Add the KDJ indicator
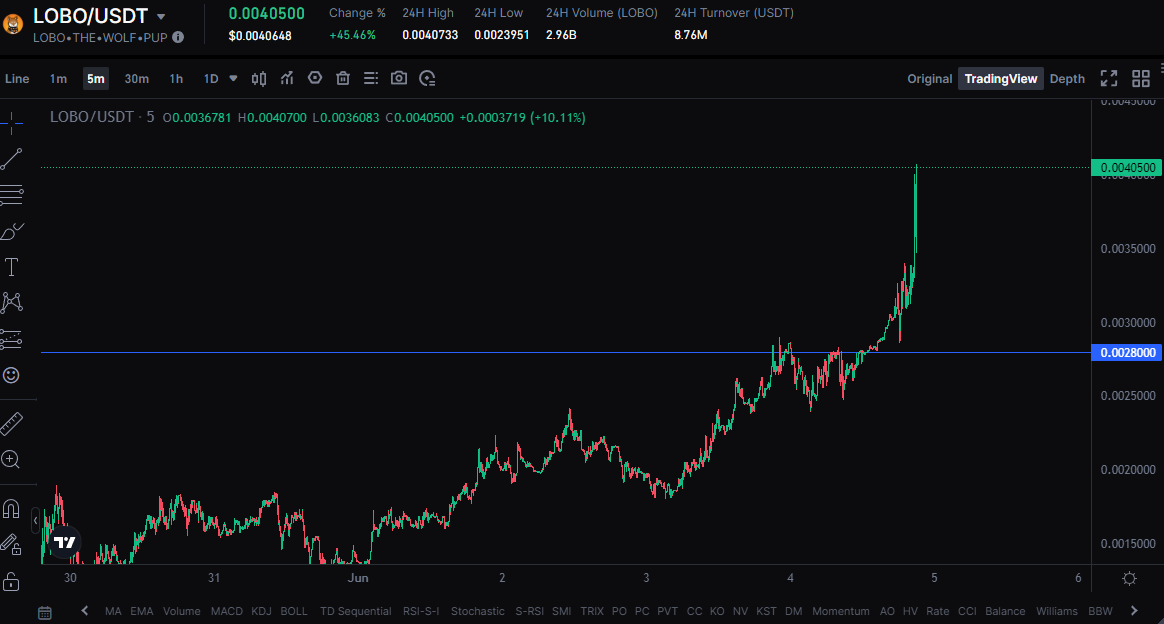1164x624 pixels. [x=261, y=611]
